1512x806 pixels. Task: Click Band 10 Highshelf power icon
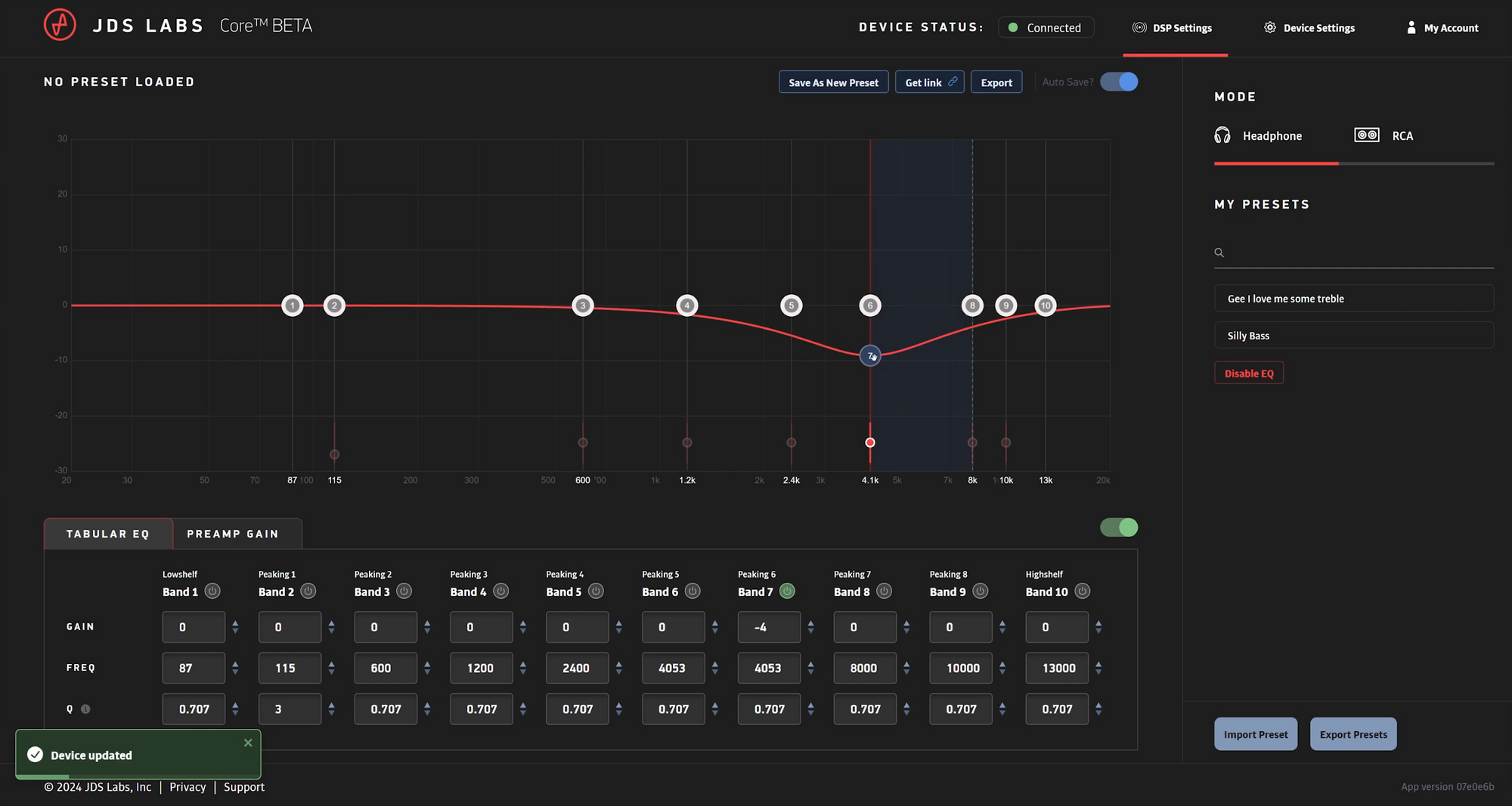(x=1082, y=591)
